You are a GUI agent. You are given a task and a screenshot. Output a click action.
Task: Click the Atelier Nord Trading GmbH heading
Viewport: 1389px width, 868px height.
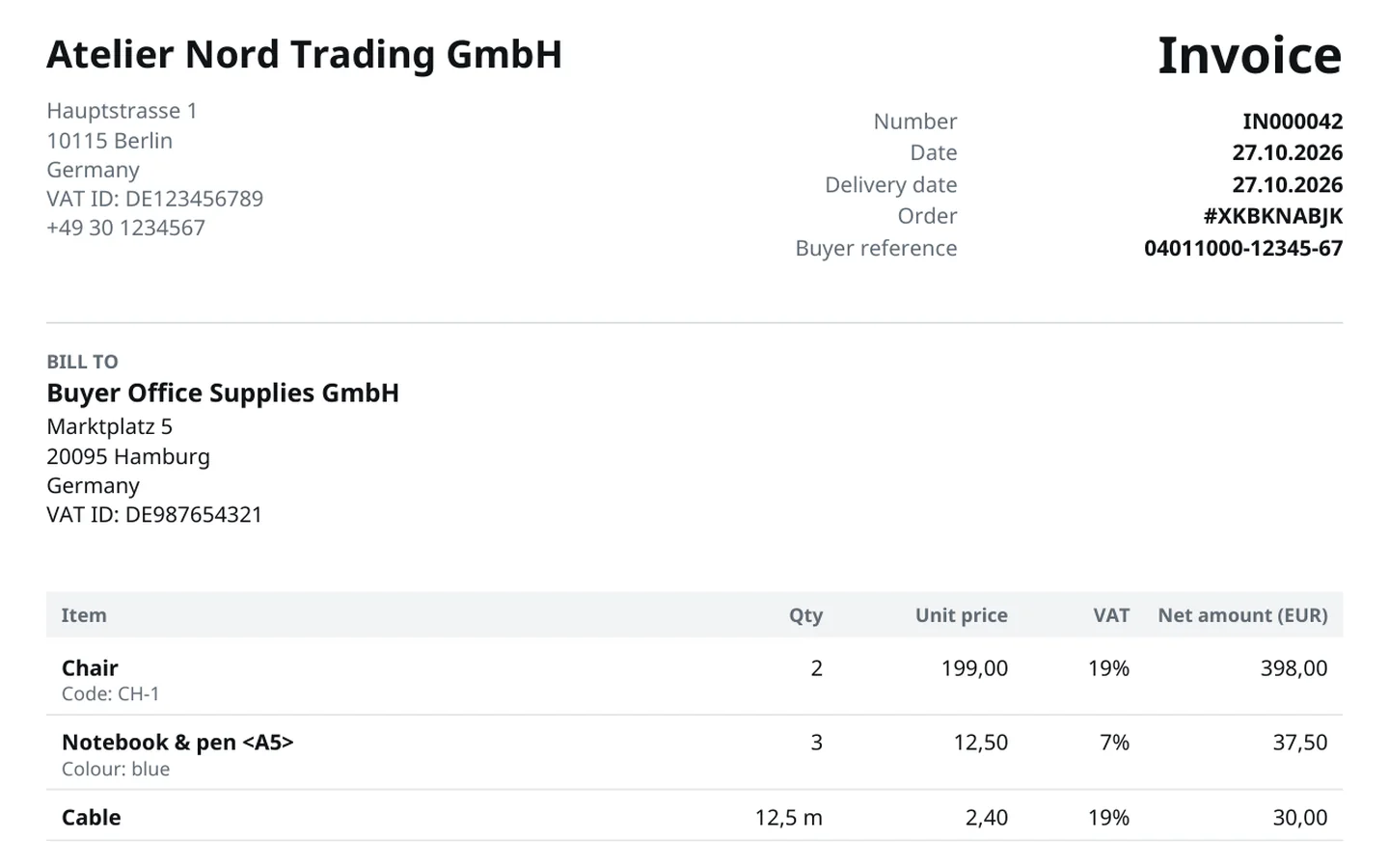(304, 54)
